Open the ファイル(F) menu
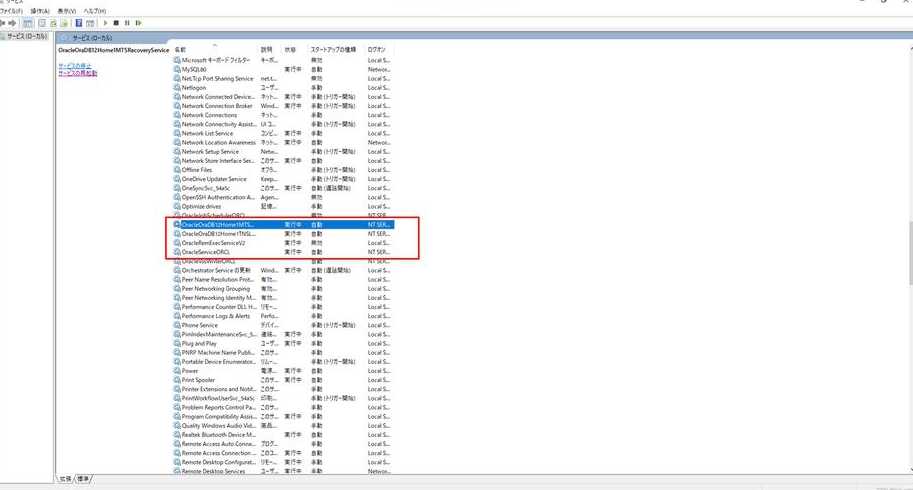913x490 pixels. click(x=11, y=11)
